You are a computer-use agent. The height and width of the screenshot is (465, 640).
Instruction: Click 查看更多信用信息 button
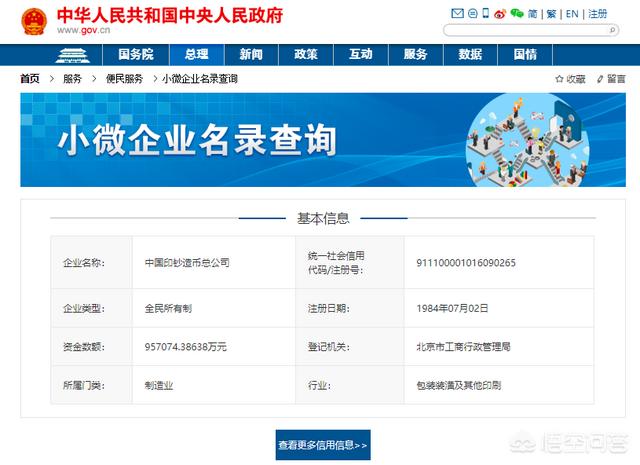pyautogui.click(x=323, y=445)
